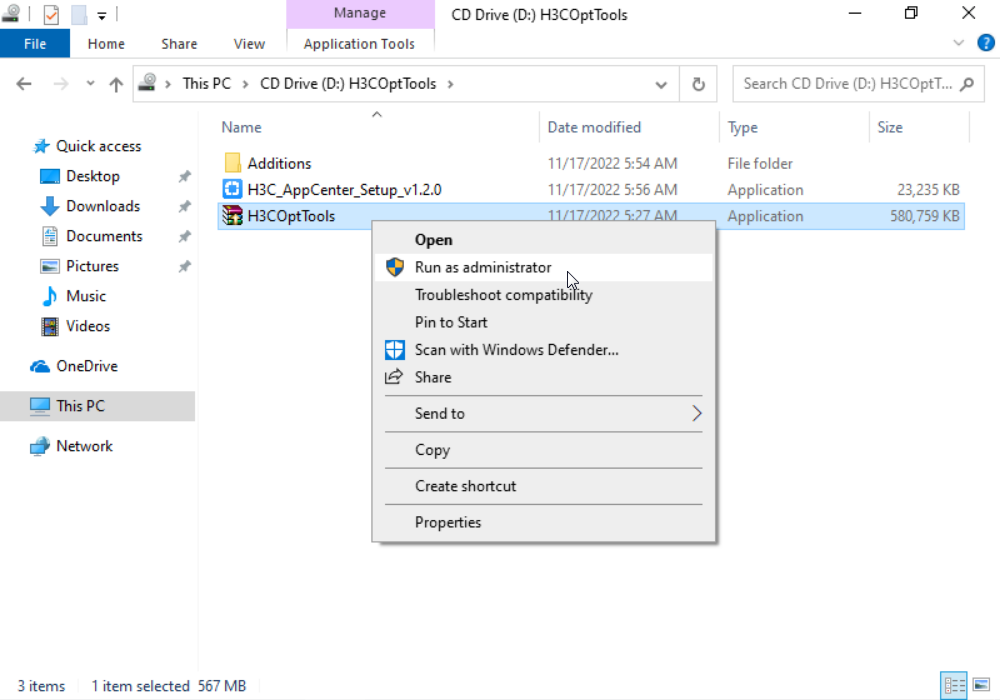
Task: Choose Pin to Start
Action: tap(543, 323)
